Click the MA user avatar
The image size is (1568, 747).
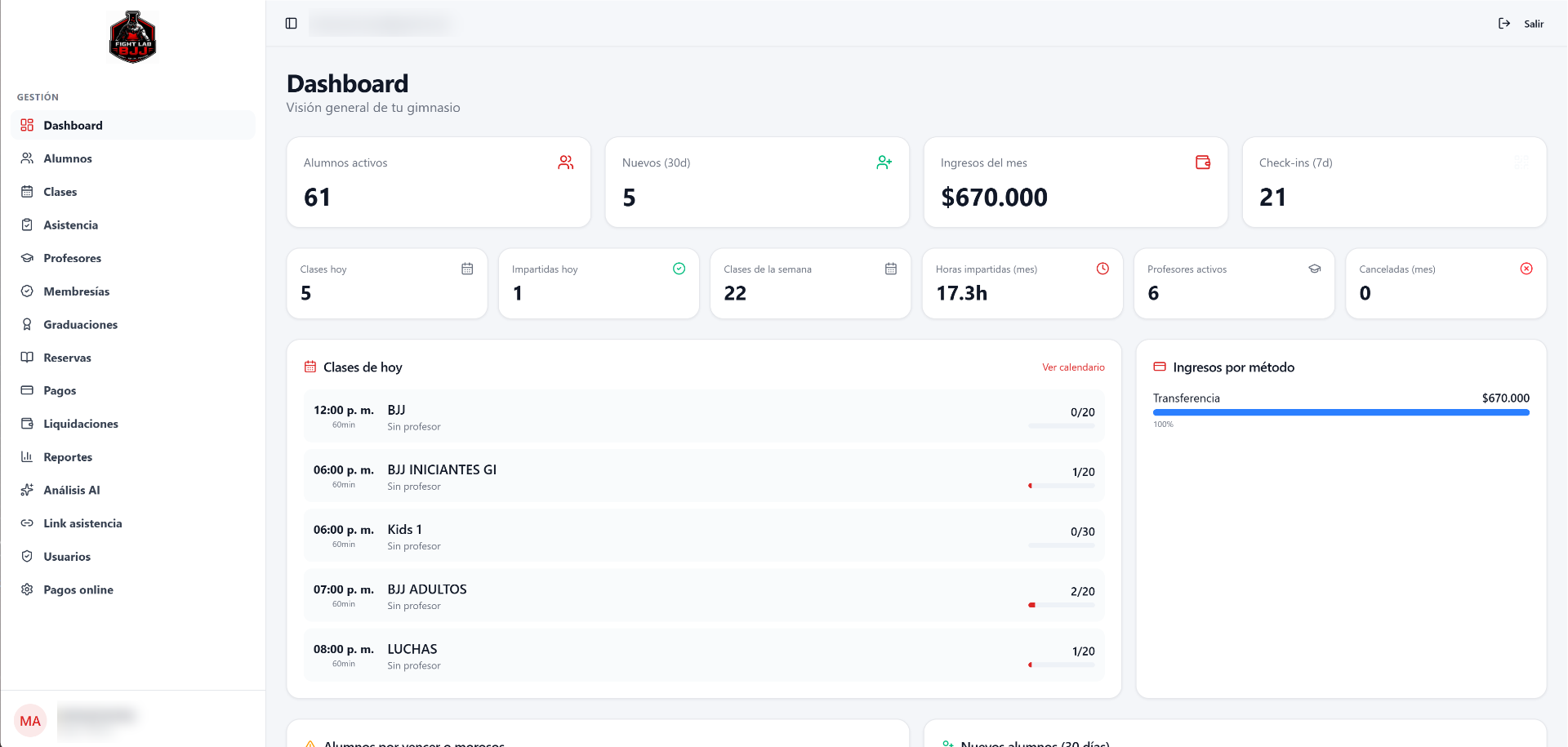pos(30,721)
